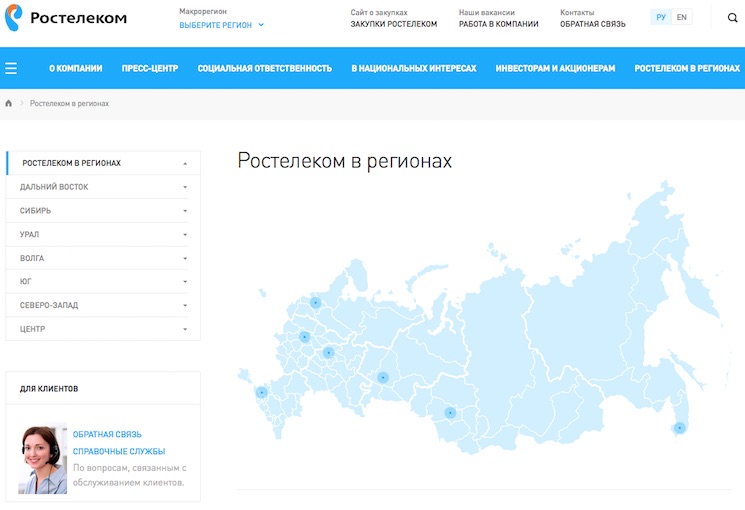
Task: Expand the УРАЛ arrow
Action: (x=185, y=235)
